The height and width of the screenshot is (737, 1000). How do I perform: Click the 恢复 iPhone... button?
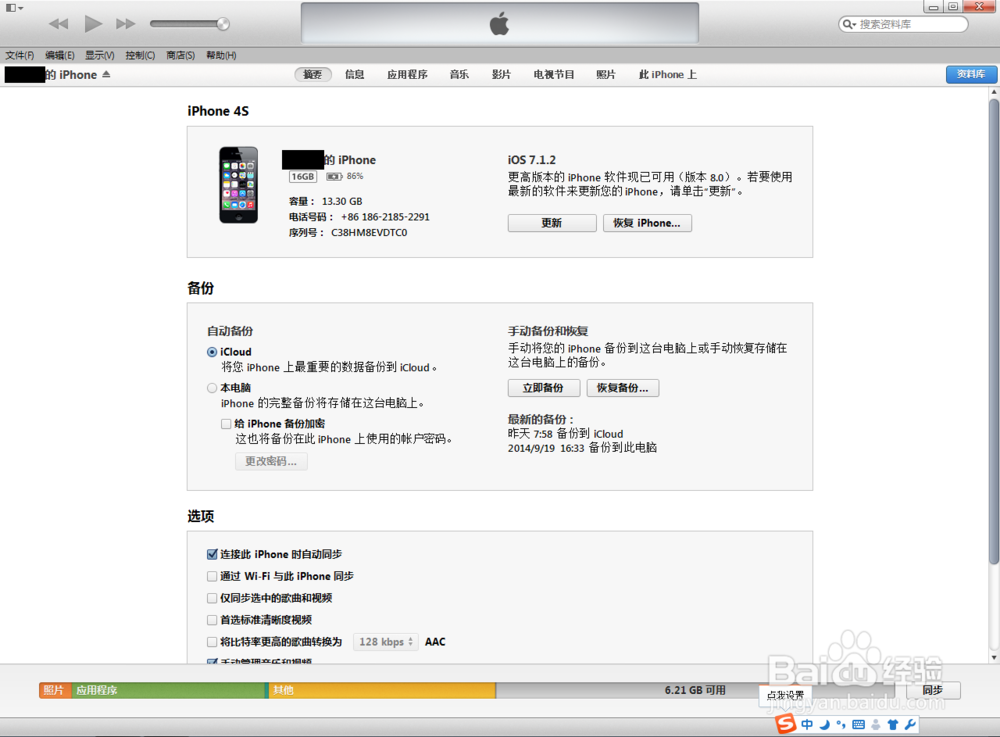click(647, 223)
